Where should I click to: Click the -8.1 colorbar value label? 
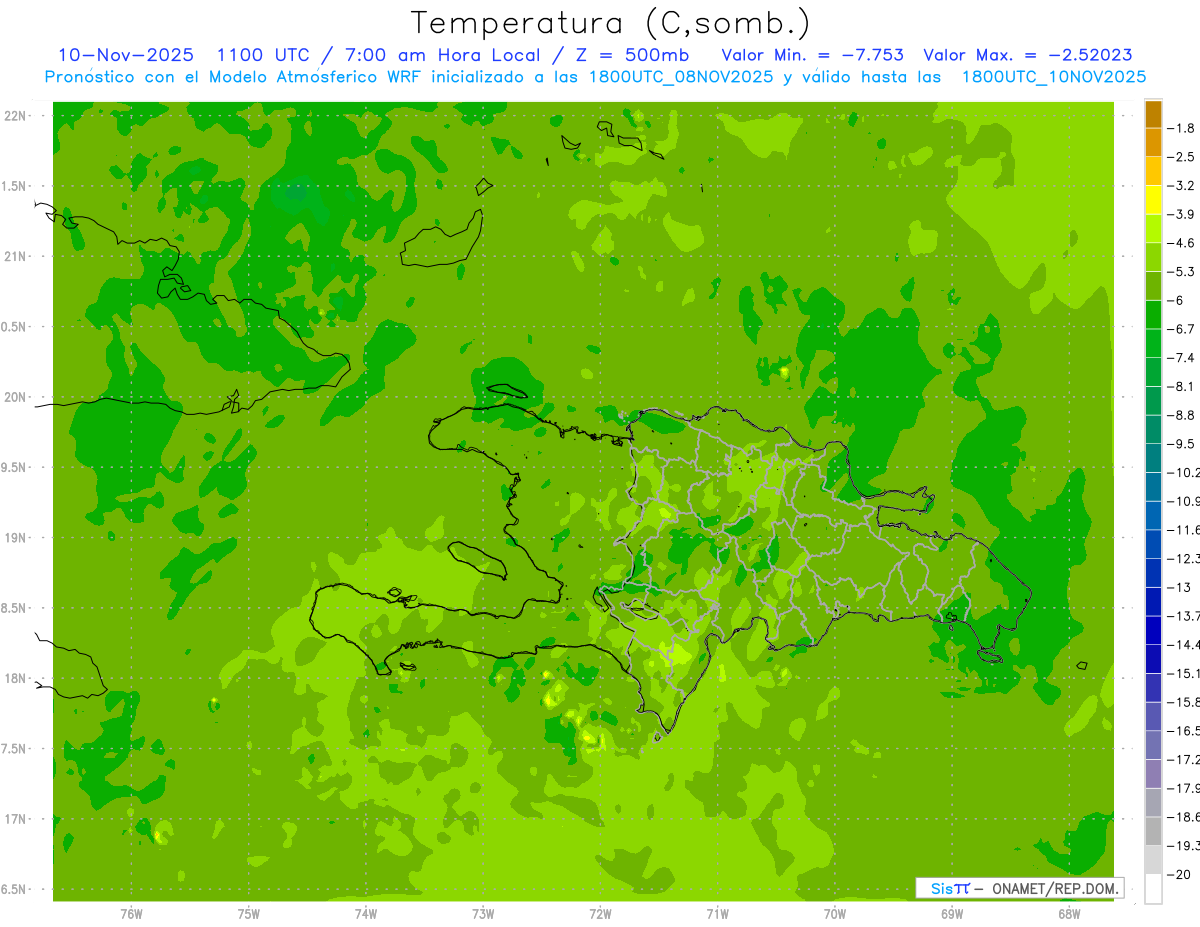pos(1182,386)
